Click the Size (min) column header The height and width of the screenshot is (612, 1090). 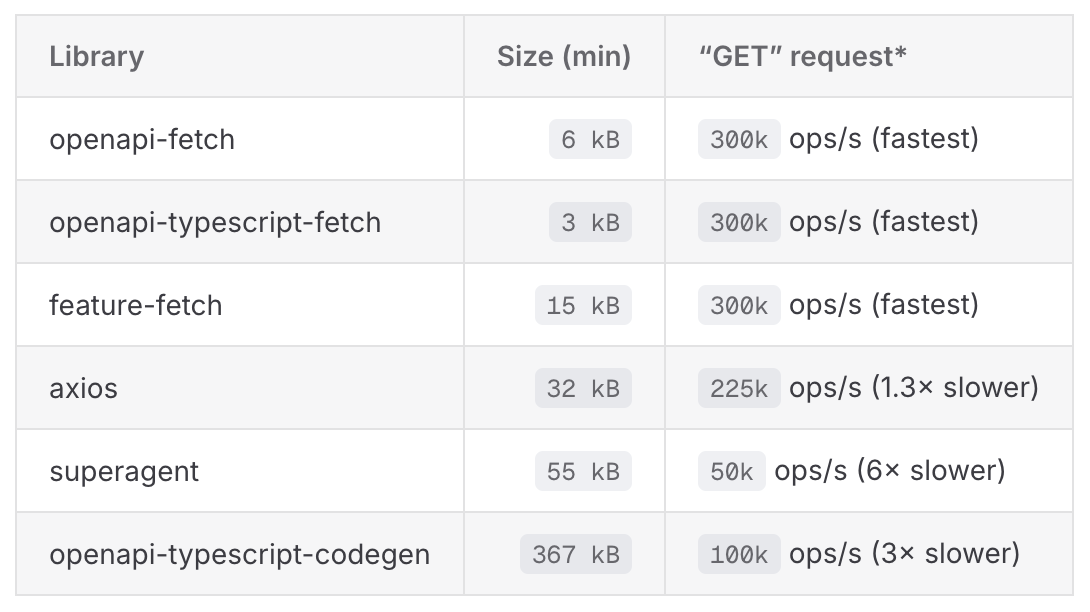(563, 57)
